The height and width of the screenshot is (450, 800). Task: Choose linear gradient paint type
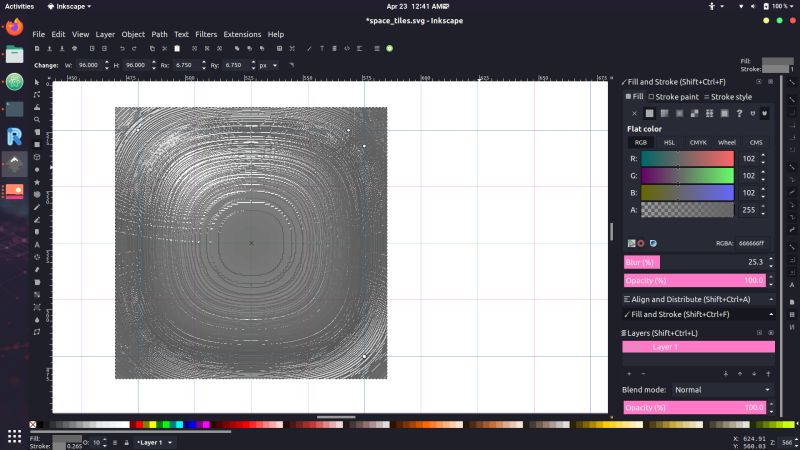[664, 113]
